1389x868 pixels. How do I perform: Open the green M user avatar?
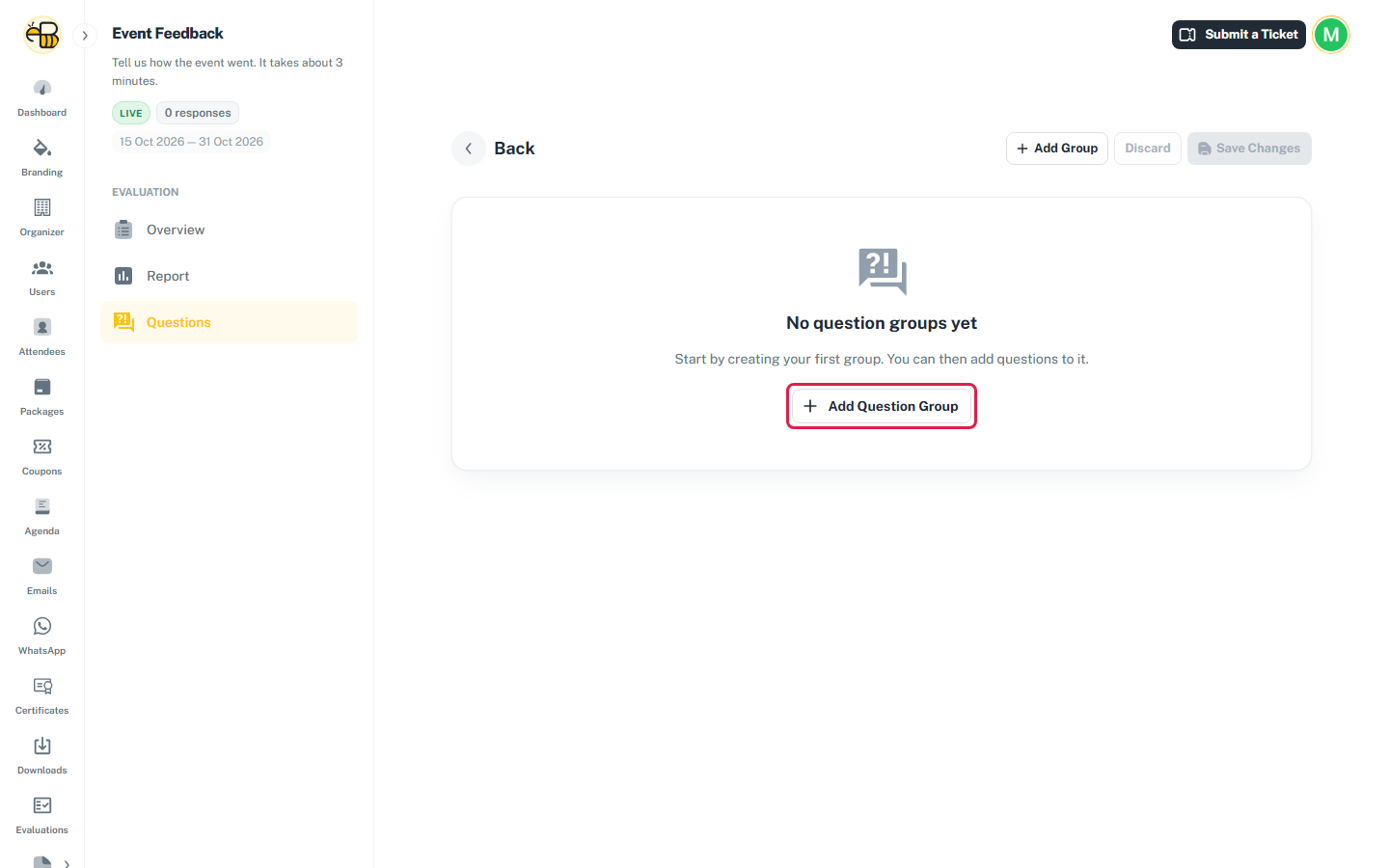coord(1331,35)
